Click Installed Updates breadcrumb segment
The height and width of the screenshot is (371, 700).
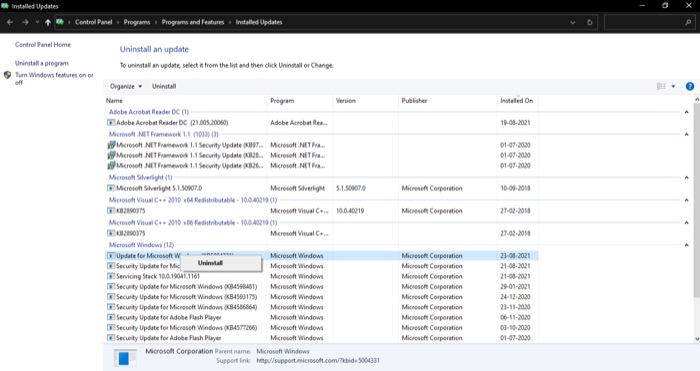click(x=259, y=22)
